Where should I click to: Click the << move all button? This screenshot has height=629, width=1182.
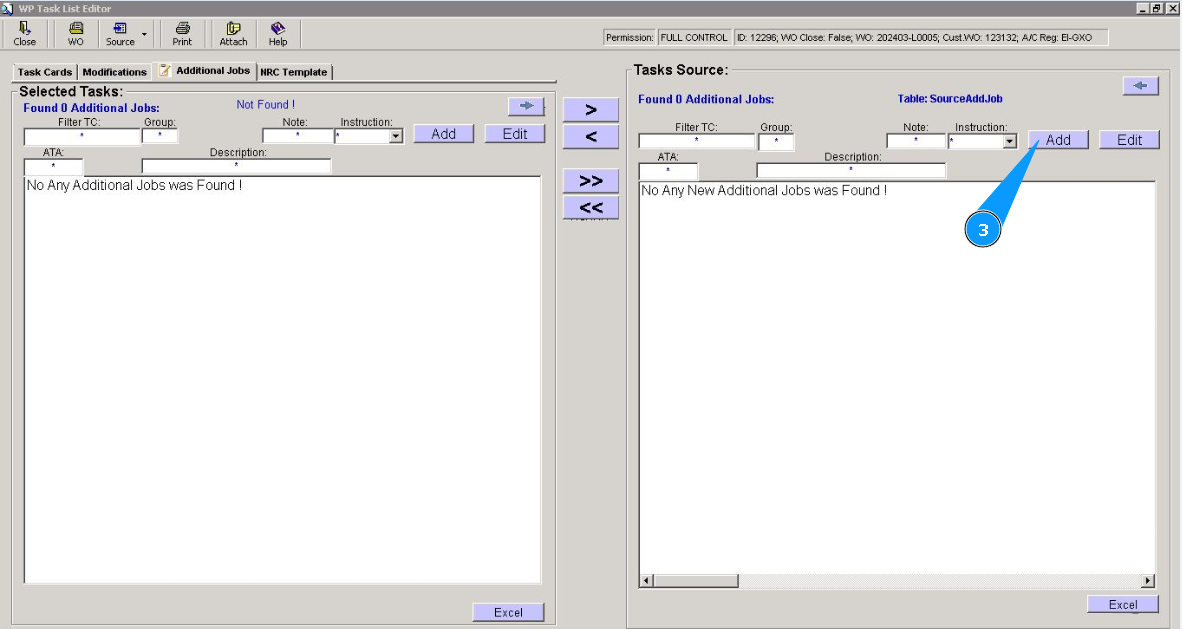point(591,207)
